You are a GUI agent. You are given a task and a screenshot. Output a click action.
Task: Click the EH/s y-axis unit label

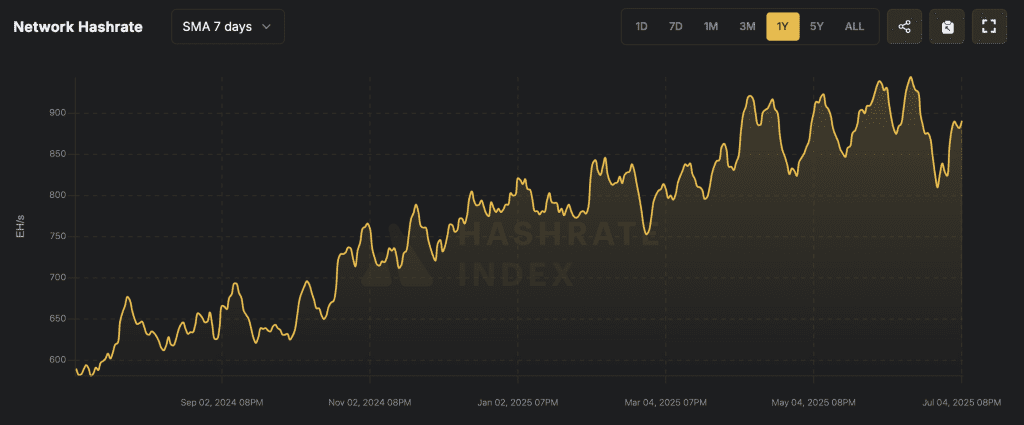[20, 225]
